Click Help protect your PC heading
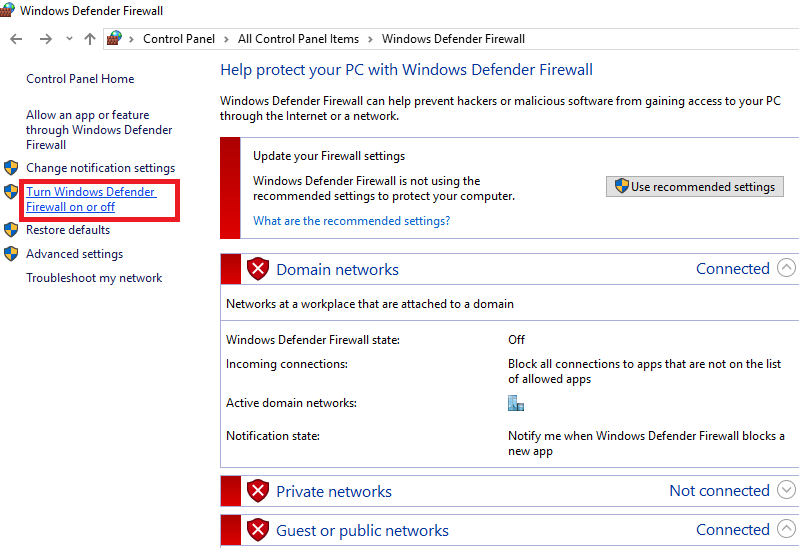799x548 pixels. [406, 69]
